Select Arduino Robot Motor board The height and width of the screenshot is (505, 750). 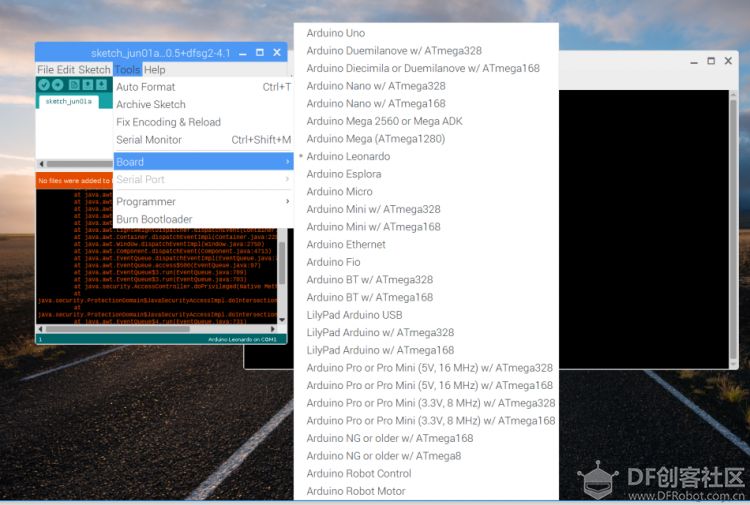[x=426, y=491]
